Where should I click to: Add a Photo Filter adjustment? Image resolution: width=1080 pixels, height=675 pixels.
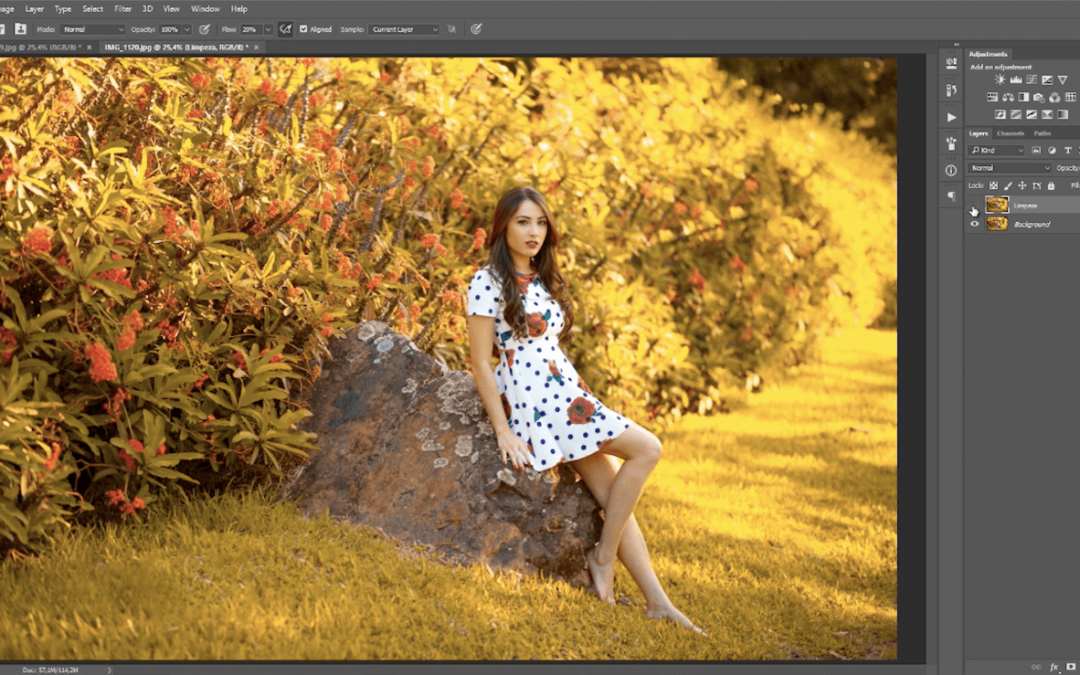pos(1038,97)
